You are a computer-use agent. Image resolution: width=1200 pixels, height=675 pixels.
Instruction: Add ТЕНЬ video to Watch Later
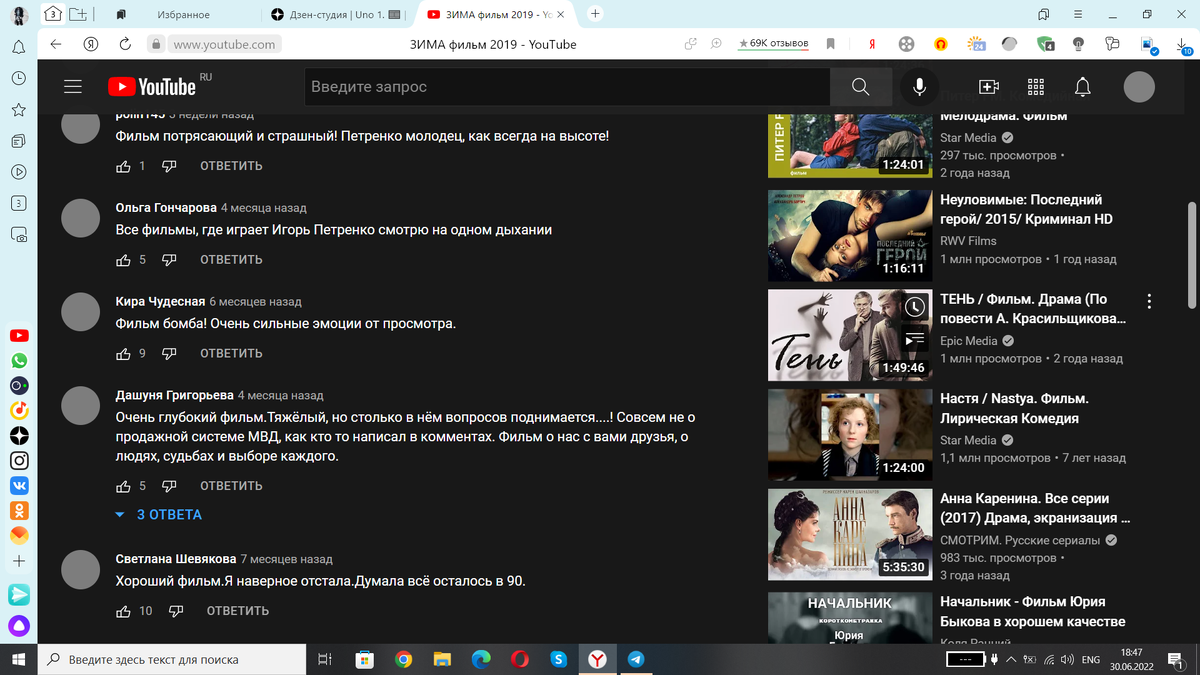(x=914, y=307)
